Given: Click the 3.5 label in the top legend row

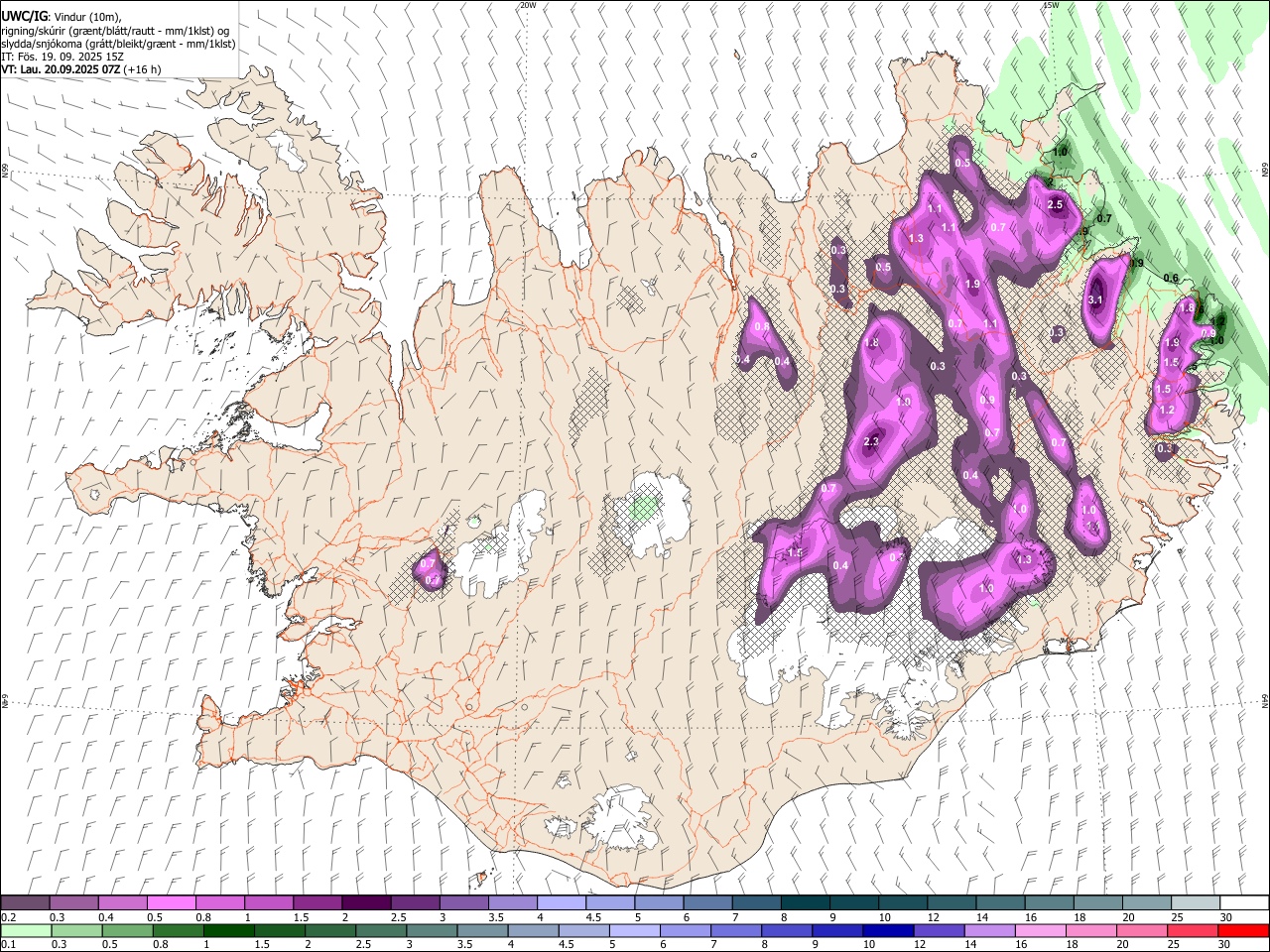Looking at the screenshot, I should (497, 917).
